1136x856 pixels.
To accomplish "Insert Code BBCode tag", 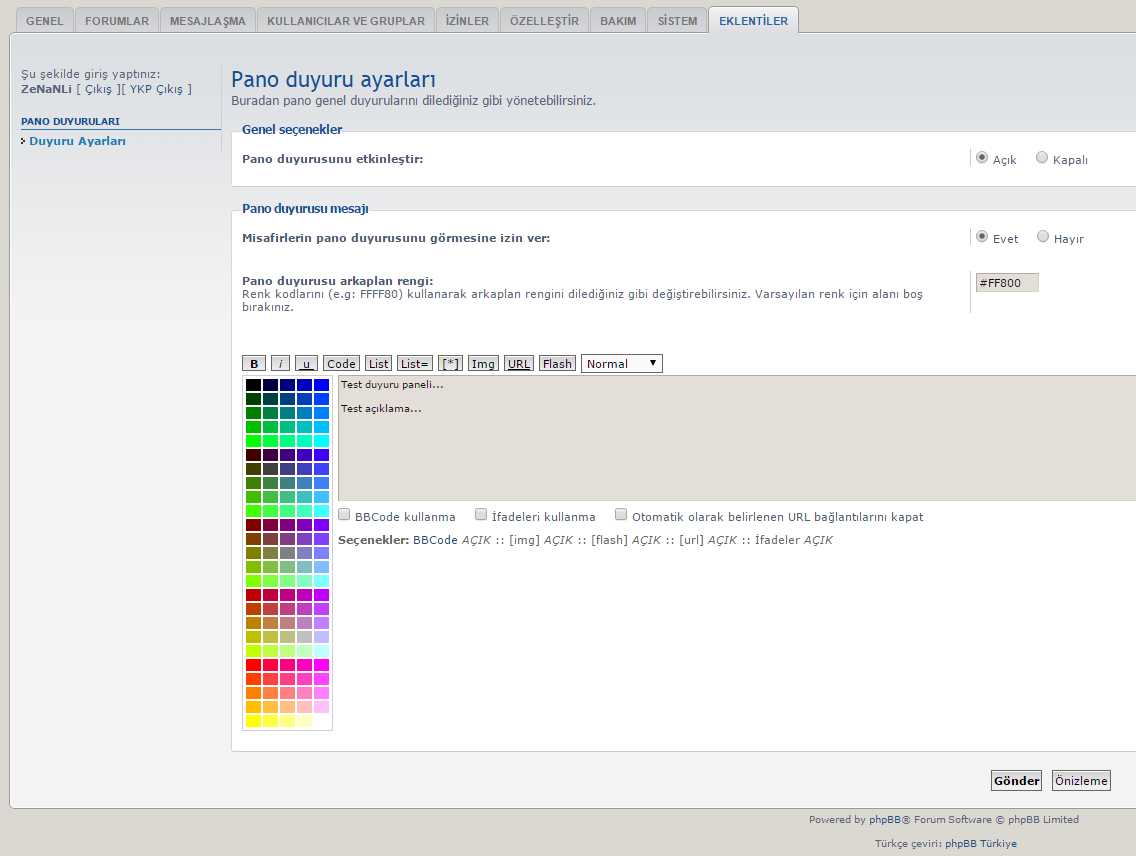I will coord(341,364).
